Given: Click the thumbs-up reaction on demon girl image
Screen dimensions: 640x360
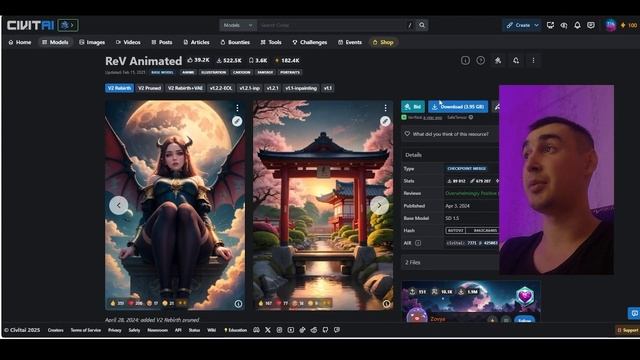Looking at the screenshot, I should coord(117,303).
